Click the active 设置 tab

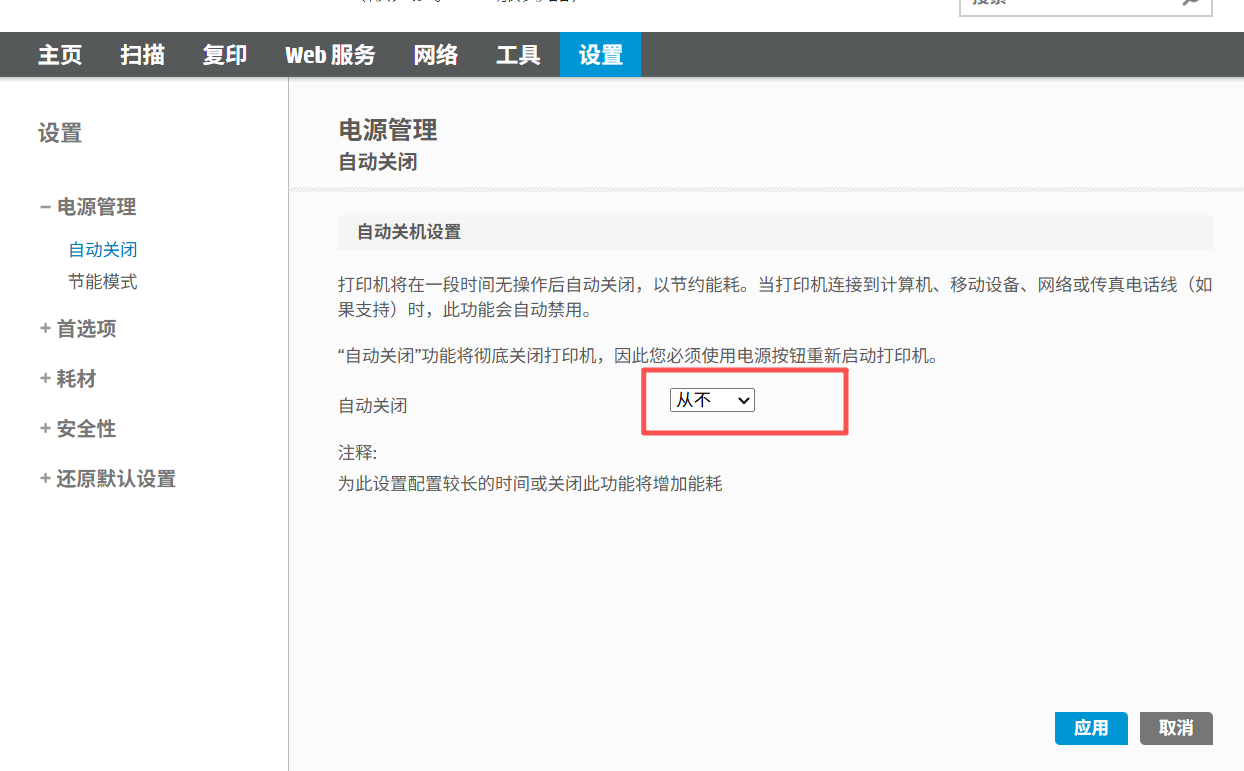click(600, 55)
